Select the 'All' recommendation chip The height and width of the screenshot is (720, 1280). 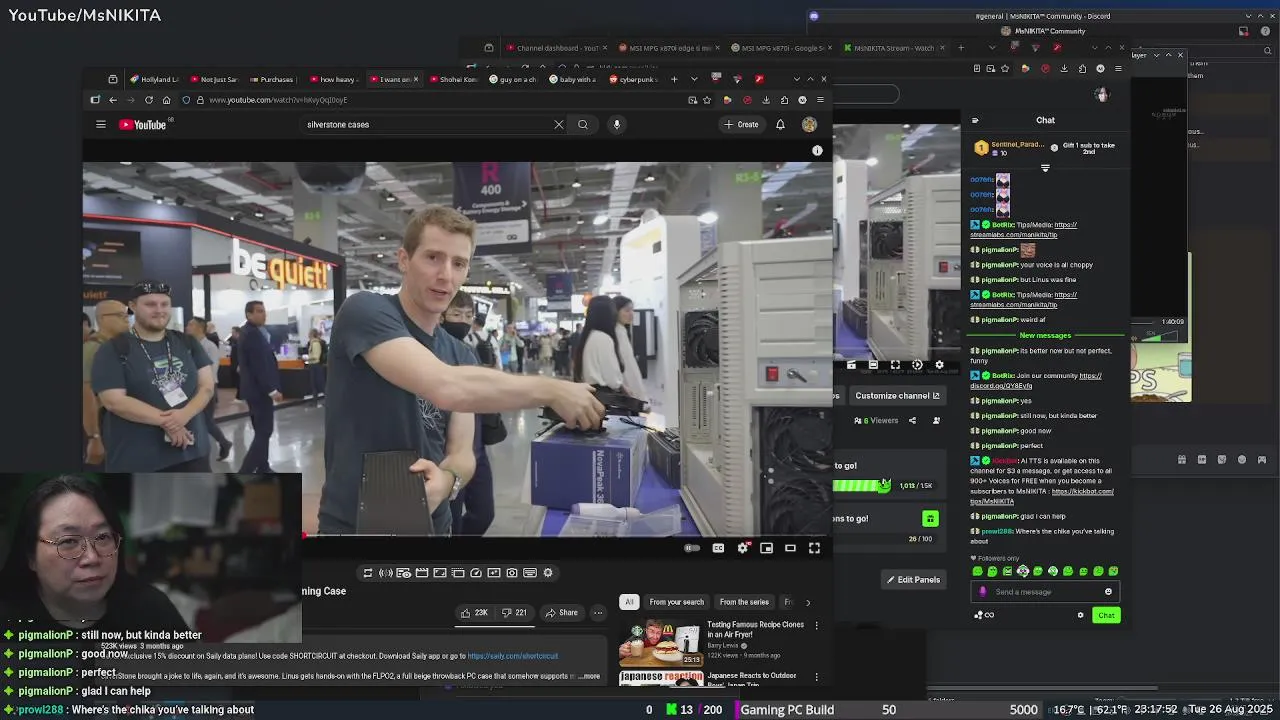tap(629, 602)
